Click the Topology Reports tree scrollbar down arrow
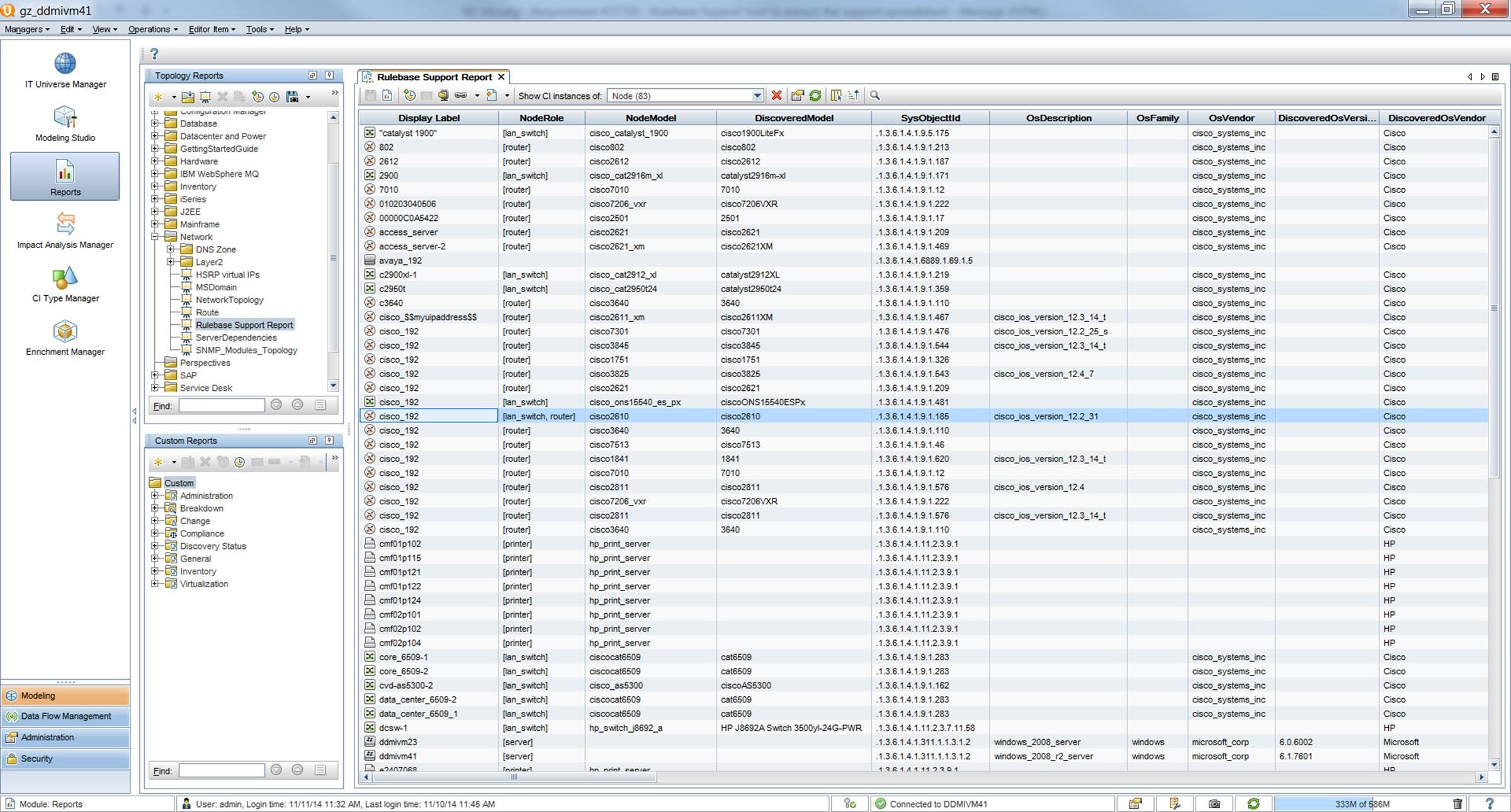1511x812 pixels. click(334, 385)
